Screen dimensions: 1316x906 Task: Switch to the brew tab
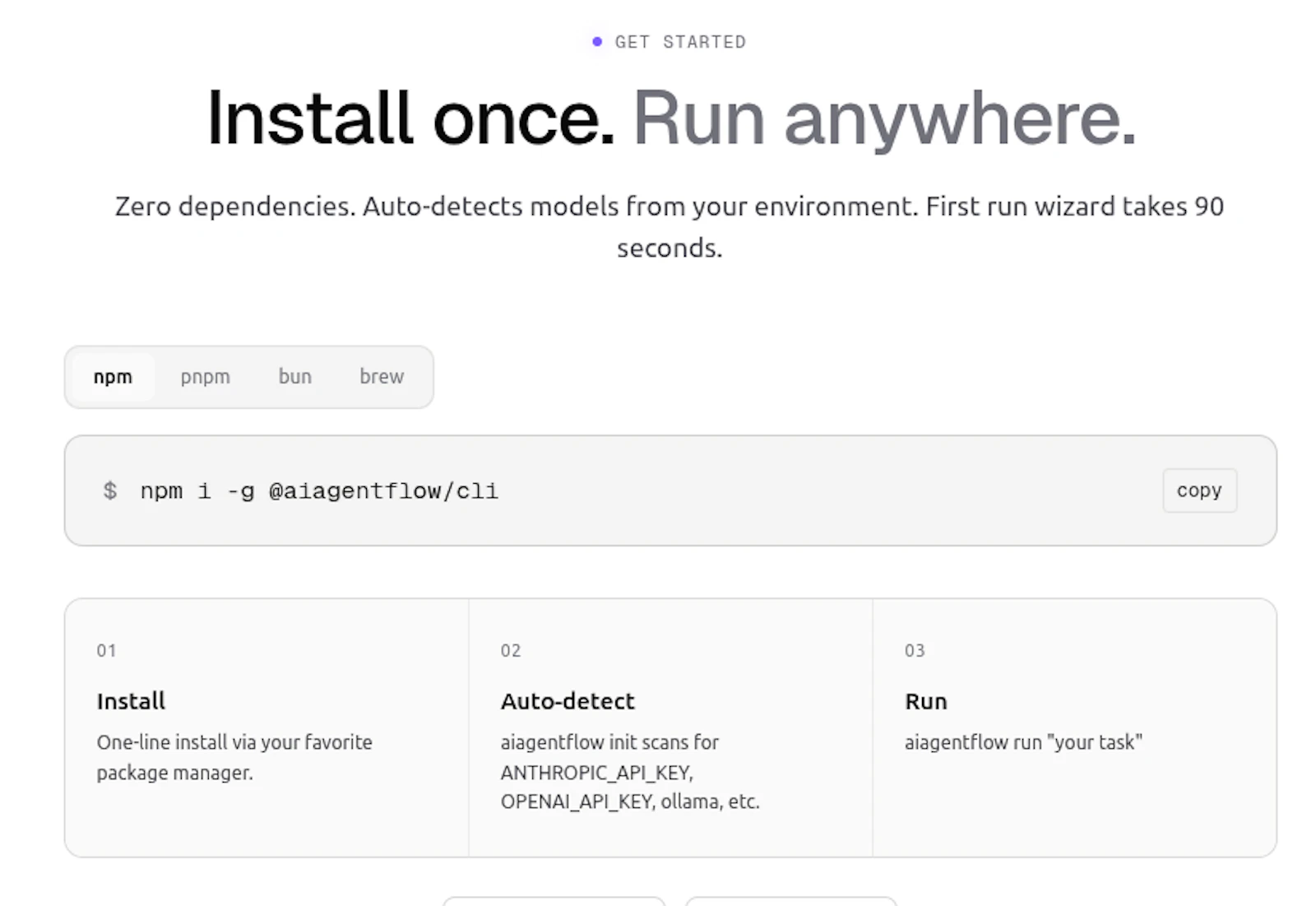click(x=382, y=377)
